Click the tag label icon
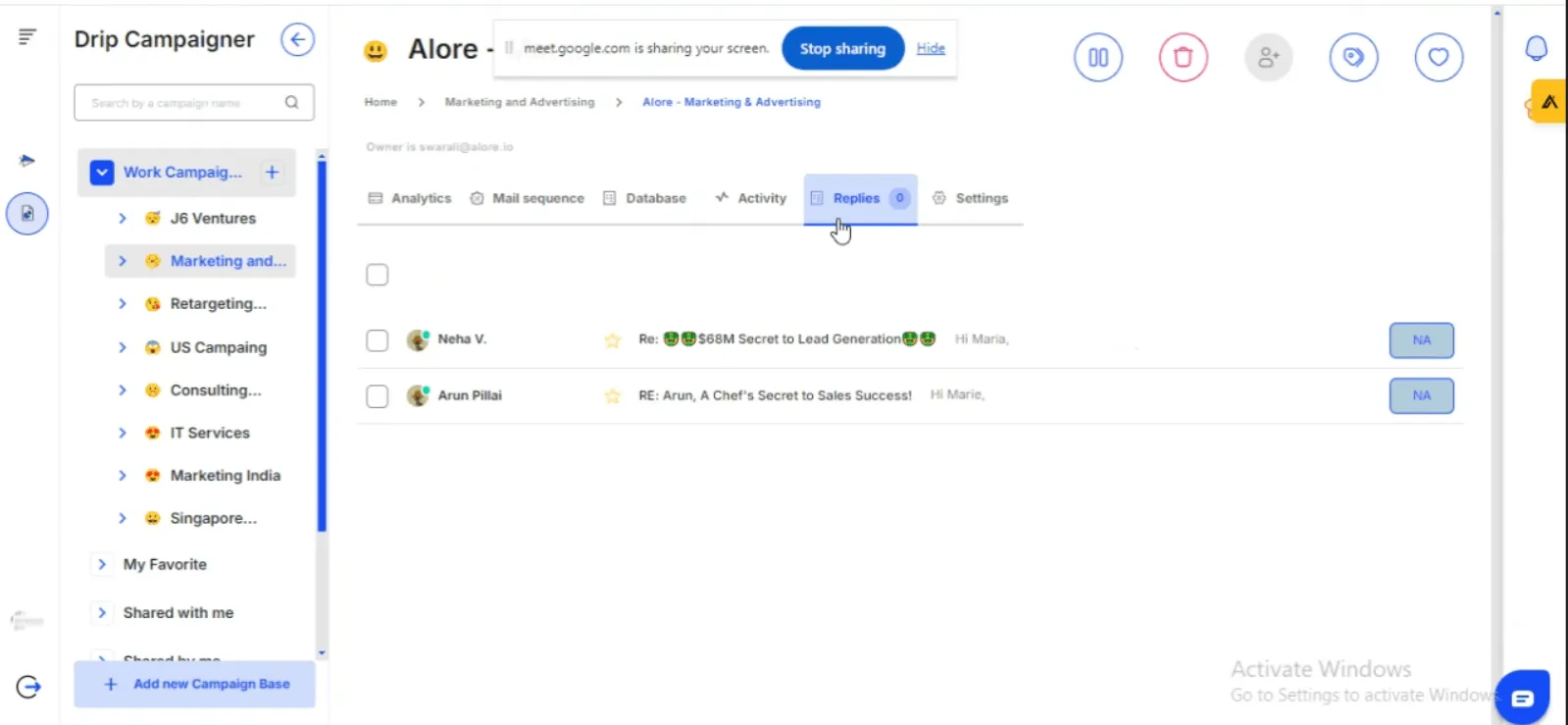1568x725 pixels. coord(1353,58)
